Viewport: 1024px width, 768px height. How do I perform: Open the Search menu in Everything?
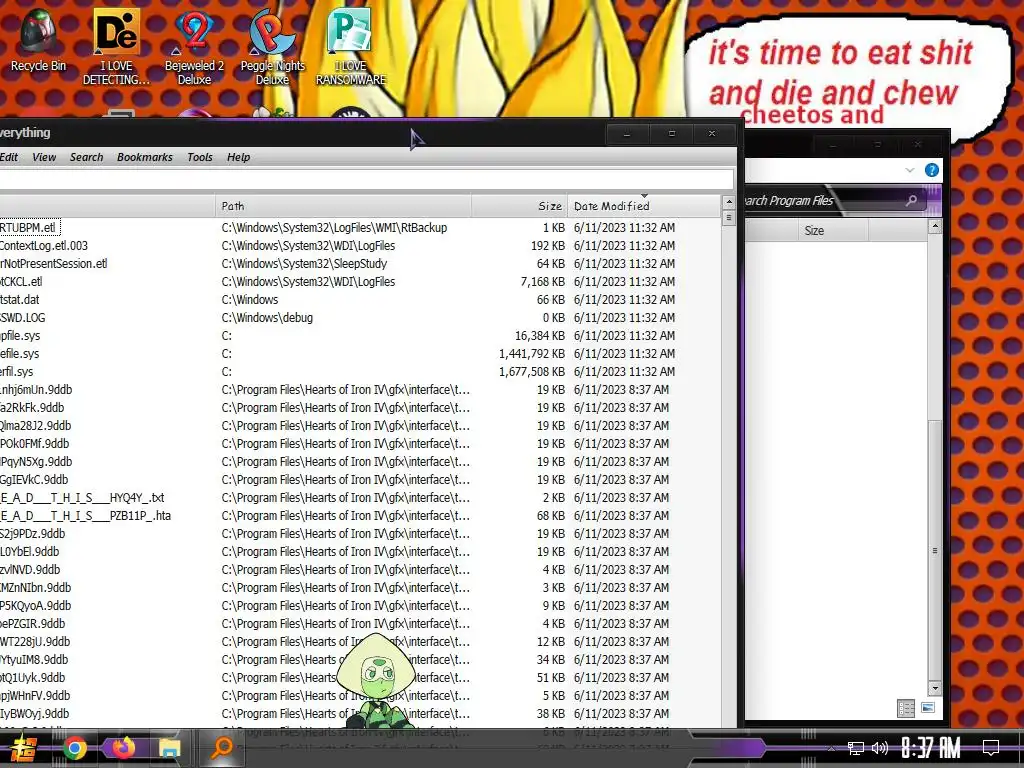(86, 157)
